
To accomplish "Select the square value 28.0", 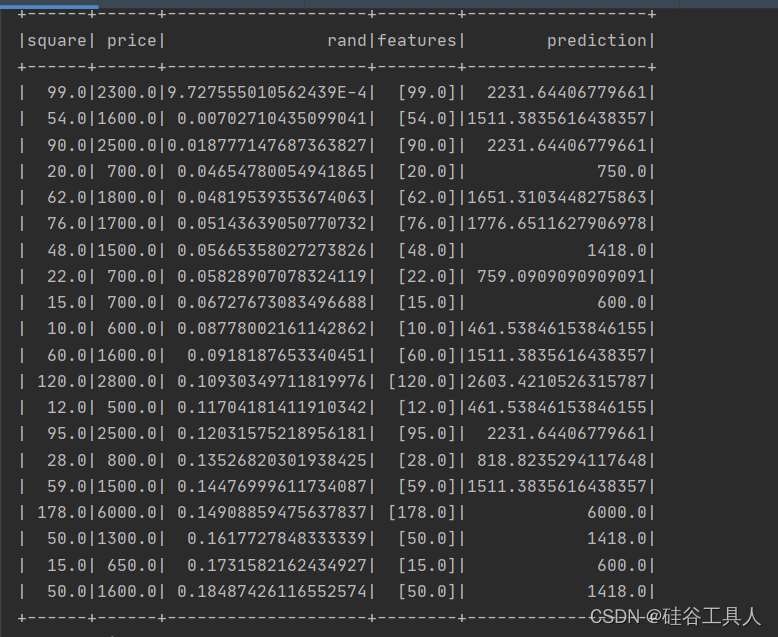I will 67,460.
